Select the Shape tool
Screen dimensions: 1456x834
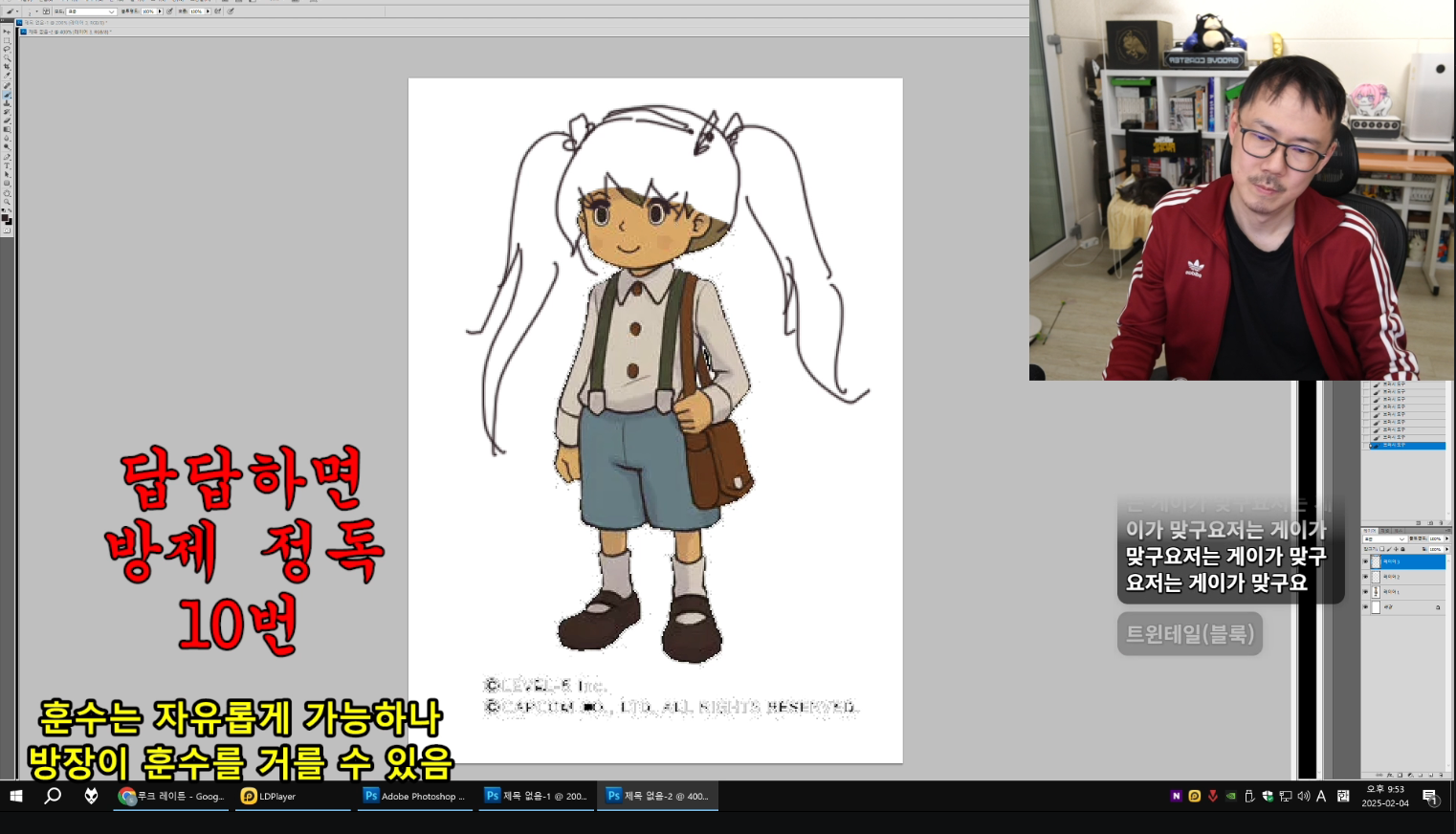coord(8,184)
